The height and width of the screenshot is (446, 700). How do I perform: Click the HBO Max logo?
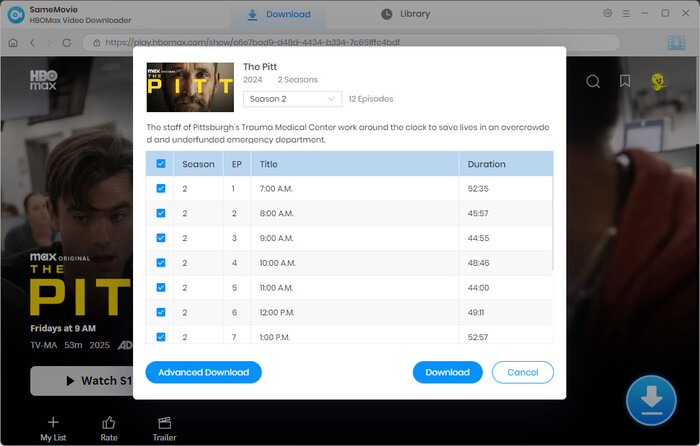click(43, 80)
